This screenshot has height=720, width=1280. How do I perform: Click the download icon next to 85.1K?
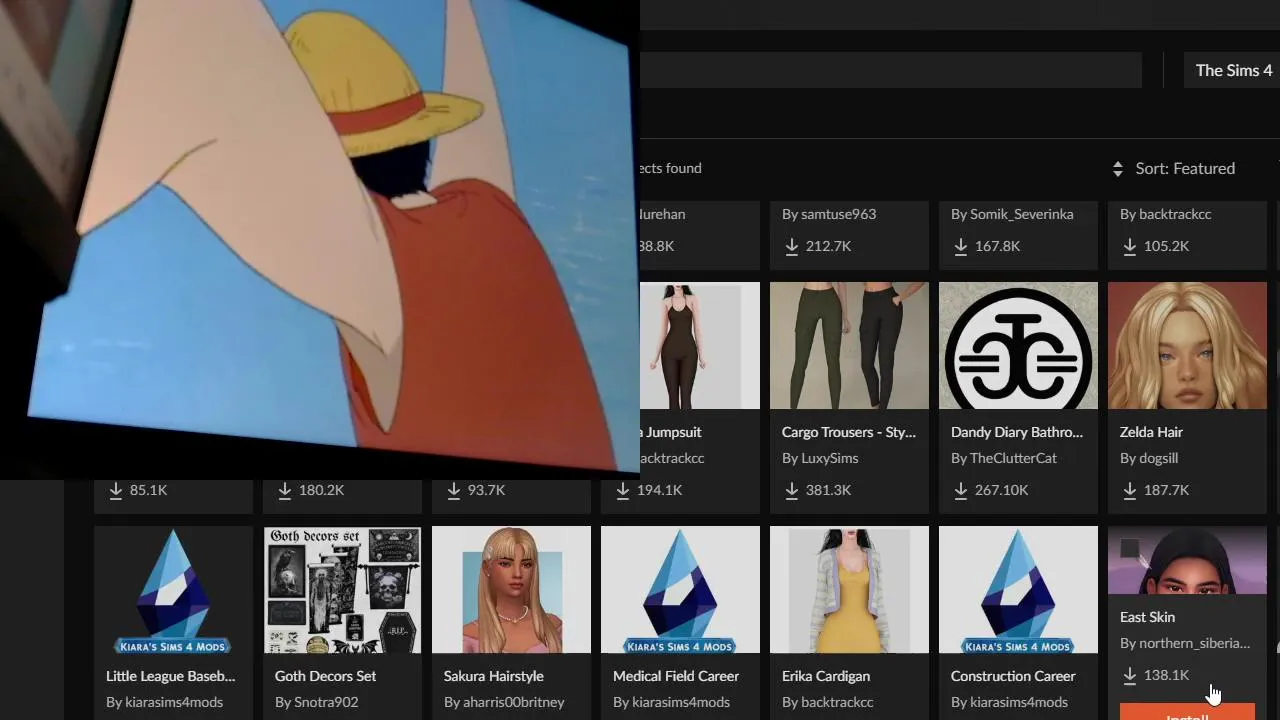pyautogui.click(x=116, y=490)
